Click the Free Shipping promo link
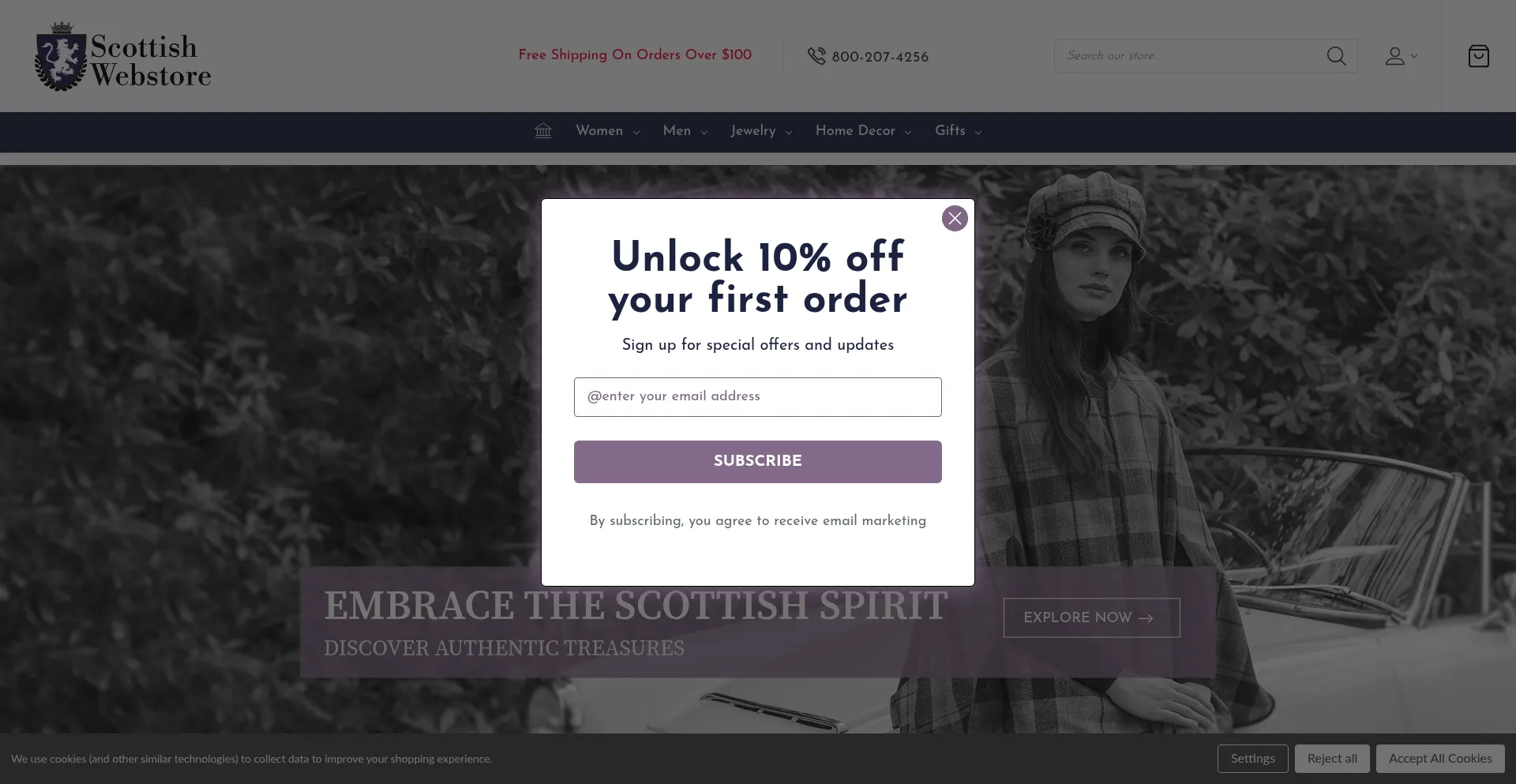The height and width of the screenshot is (784, 1516). pos(635,54)
